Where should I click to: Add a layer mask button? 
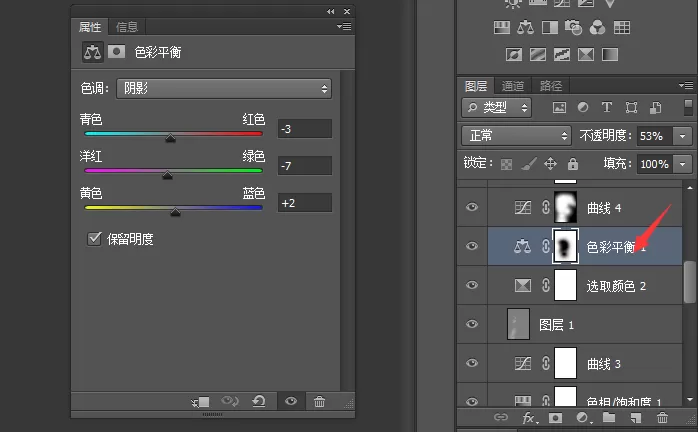(x=555, y=418)
